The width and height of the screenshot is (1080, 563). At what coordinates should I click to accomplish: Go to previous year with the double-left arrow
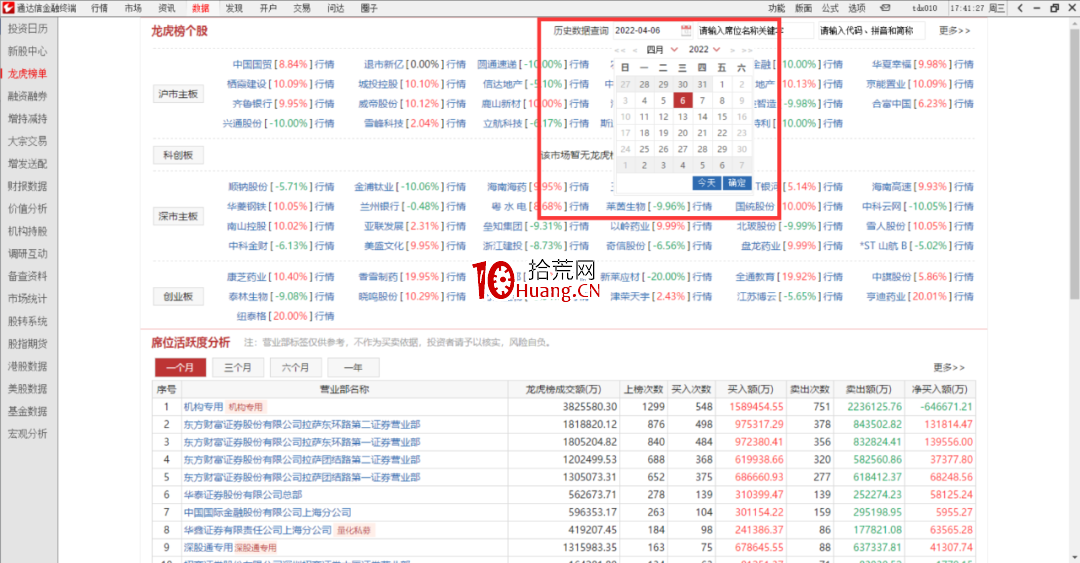point(620,50)
